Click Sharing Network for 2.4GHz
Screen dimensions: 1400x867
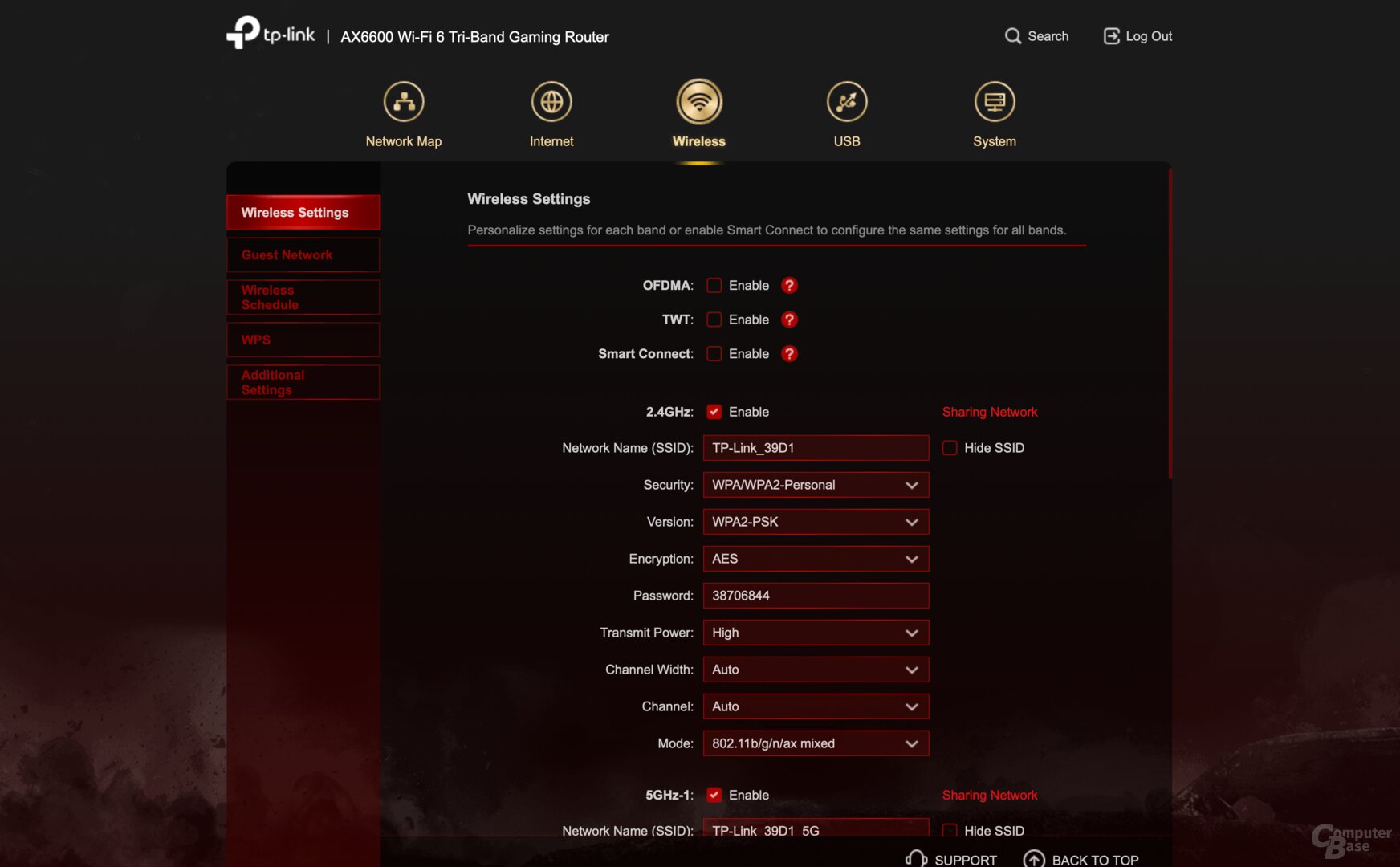990,412
